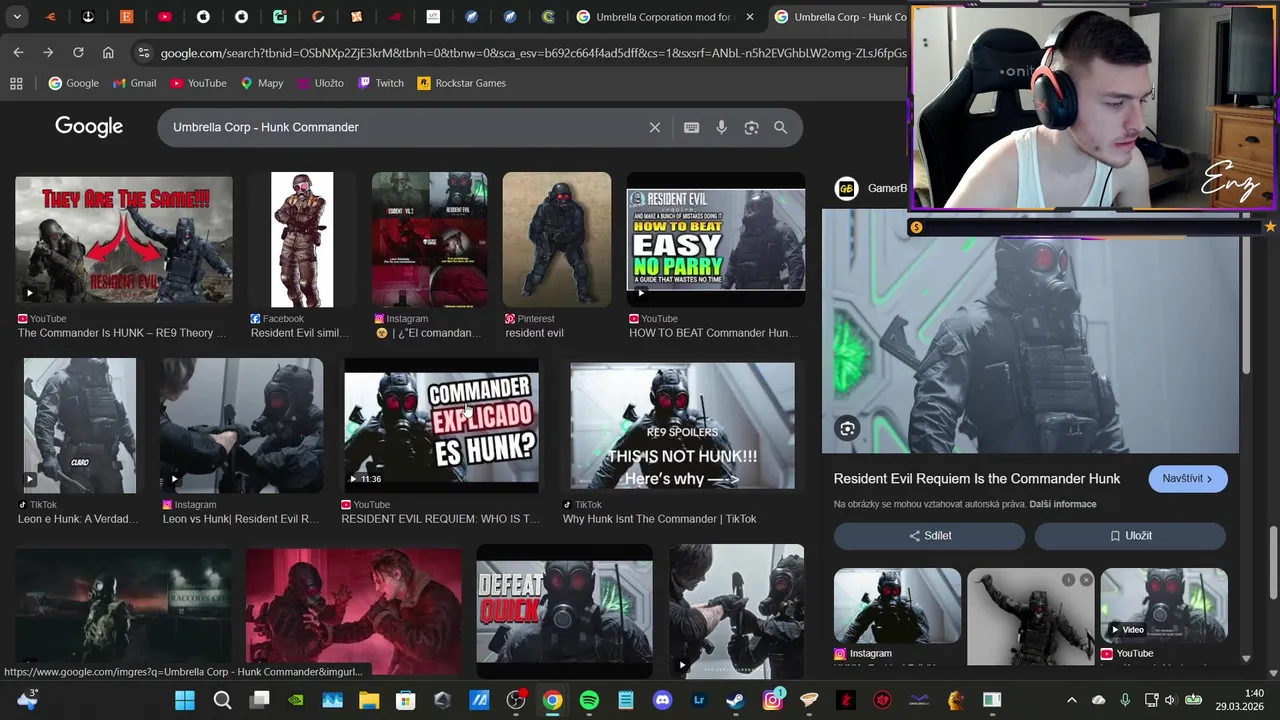This screenshot has width=1280, height=720.
Task: Open the Uložto bookmark
Action: click(320, 83)
